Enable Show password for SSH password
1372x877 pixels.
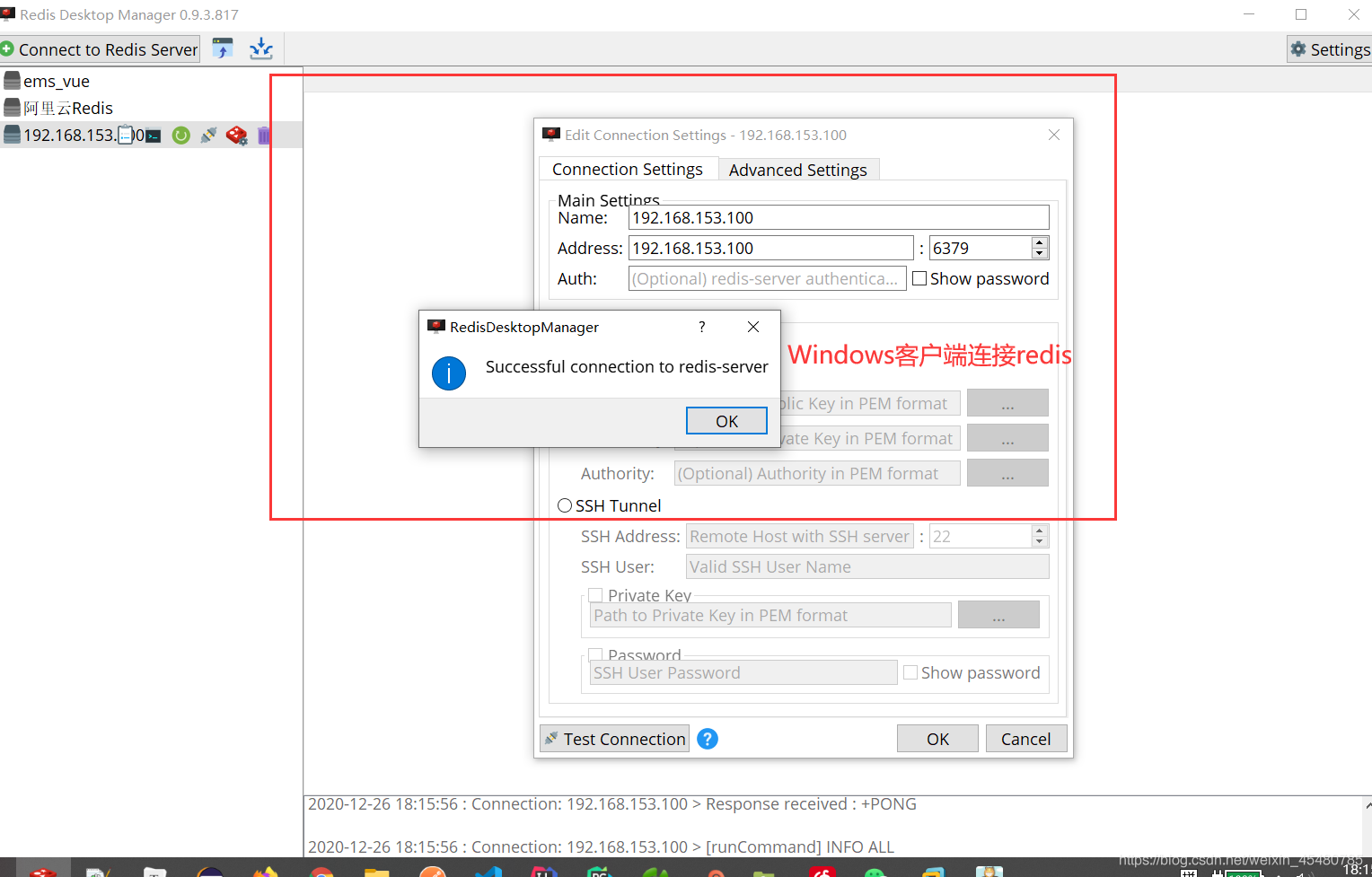click(910, 672)
